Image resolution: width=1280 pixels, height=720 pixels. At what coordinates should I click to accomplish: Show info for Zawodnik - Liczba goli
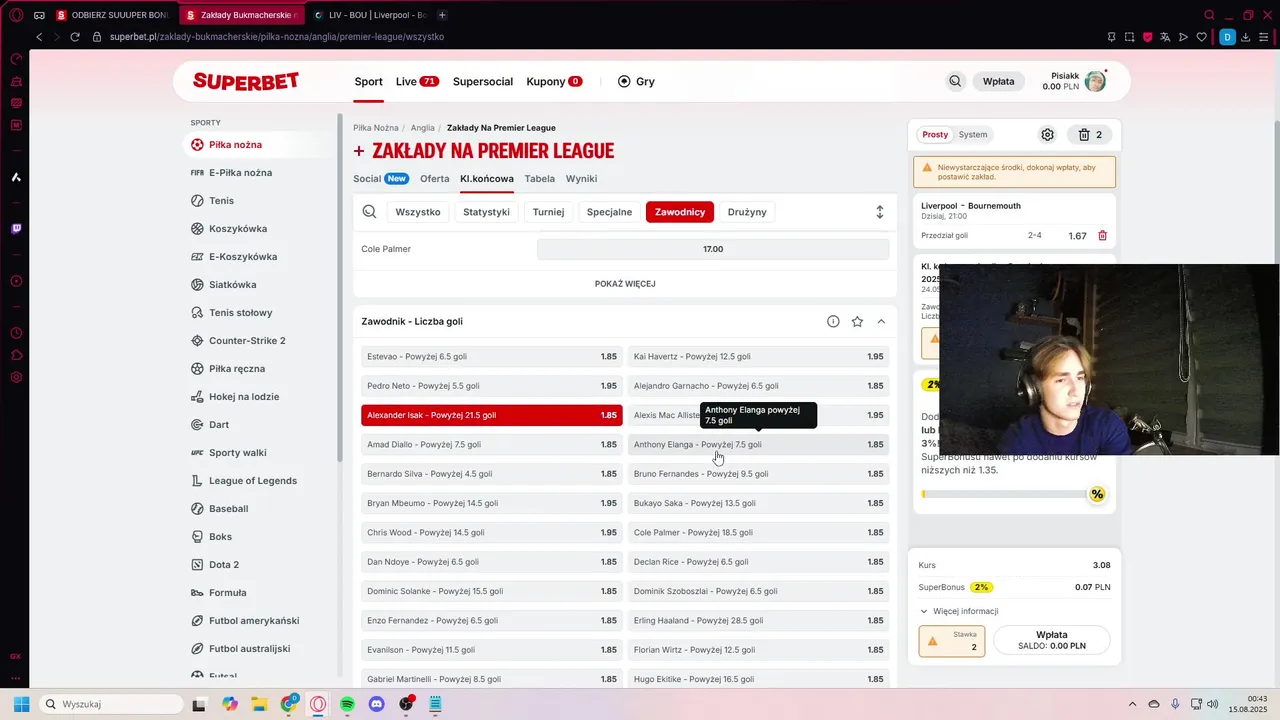click(833, 321)
